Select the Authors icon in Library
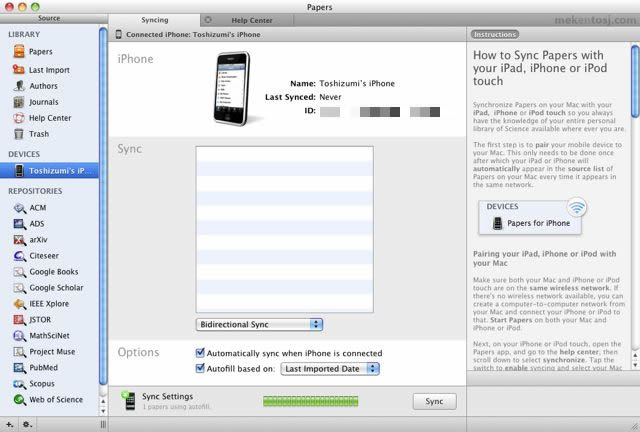Viewport: 640px width, 432px height. point(19,86)
